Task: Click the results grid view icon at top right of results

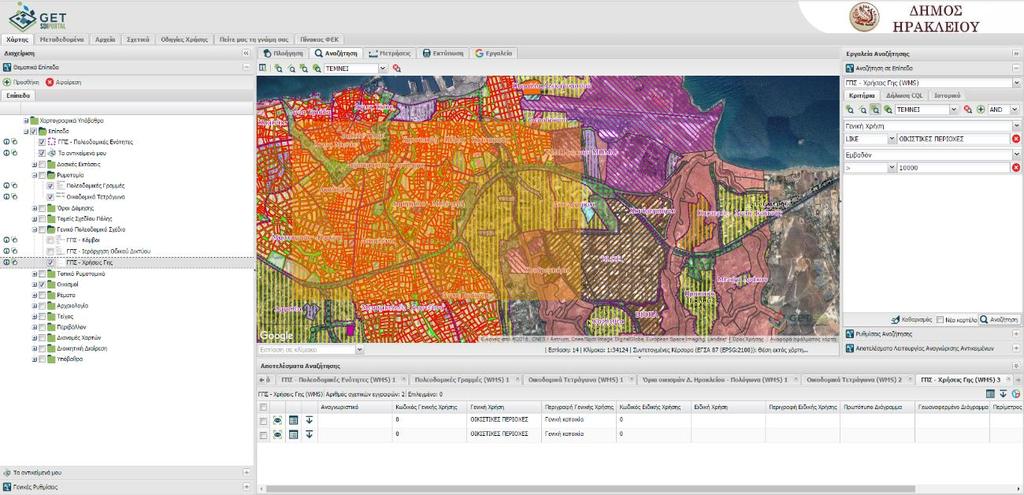Action: coord(991,394)
